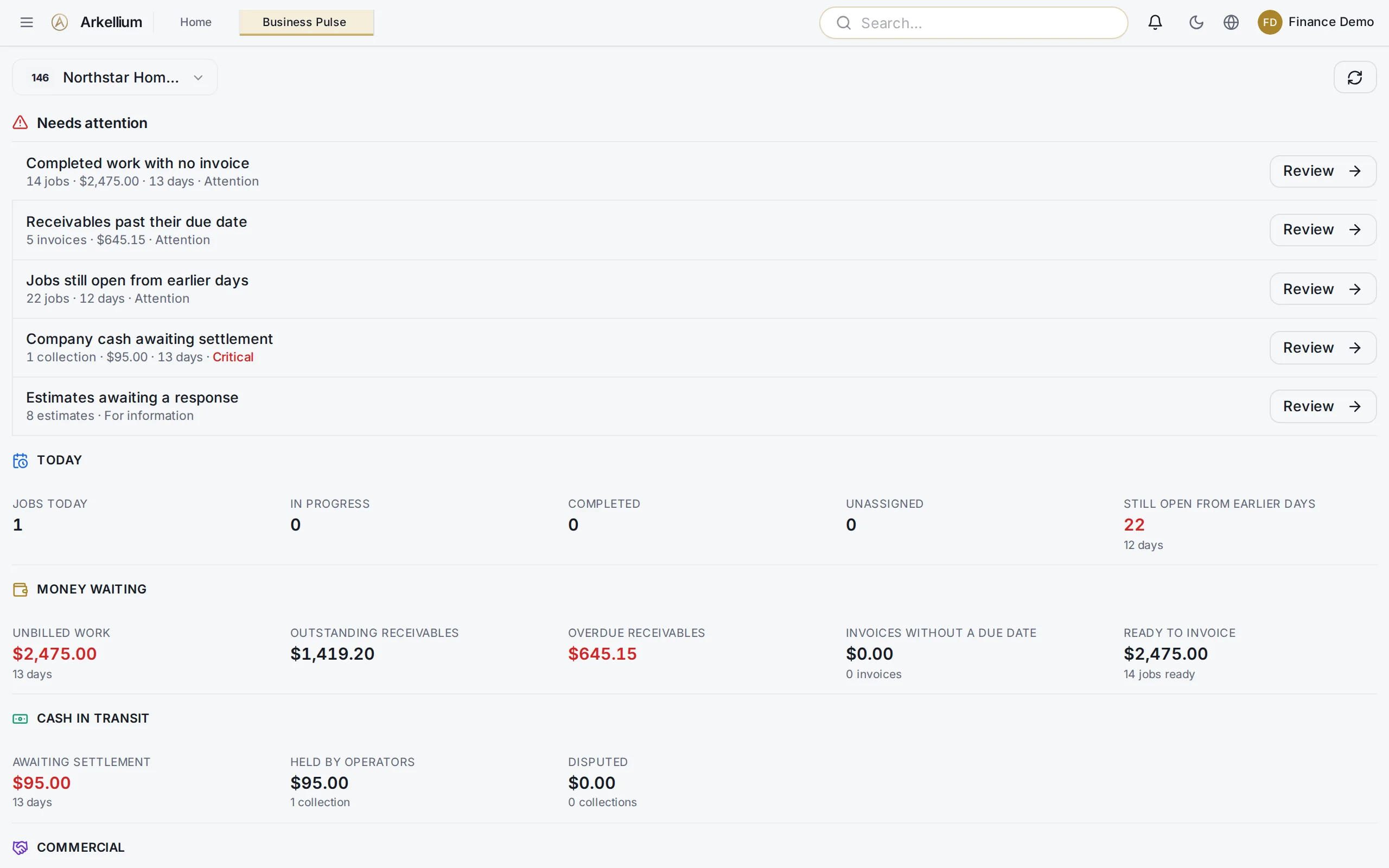1389x868 pixels.
Task: Click the Overdue Receivables $645.15 amount
Action: (602, 654)
